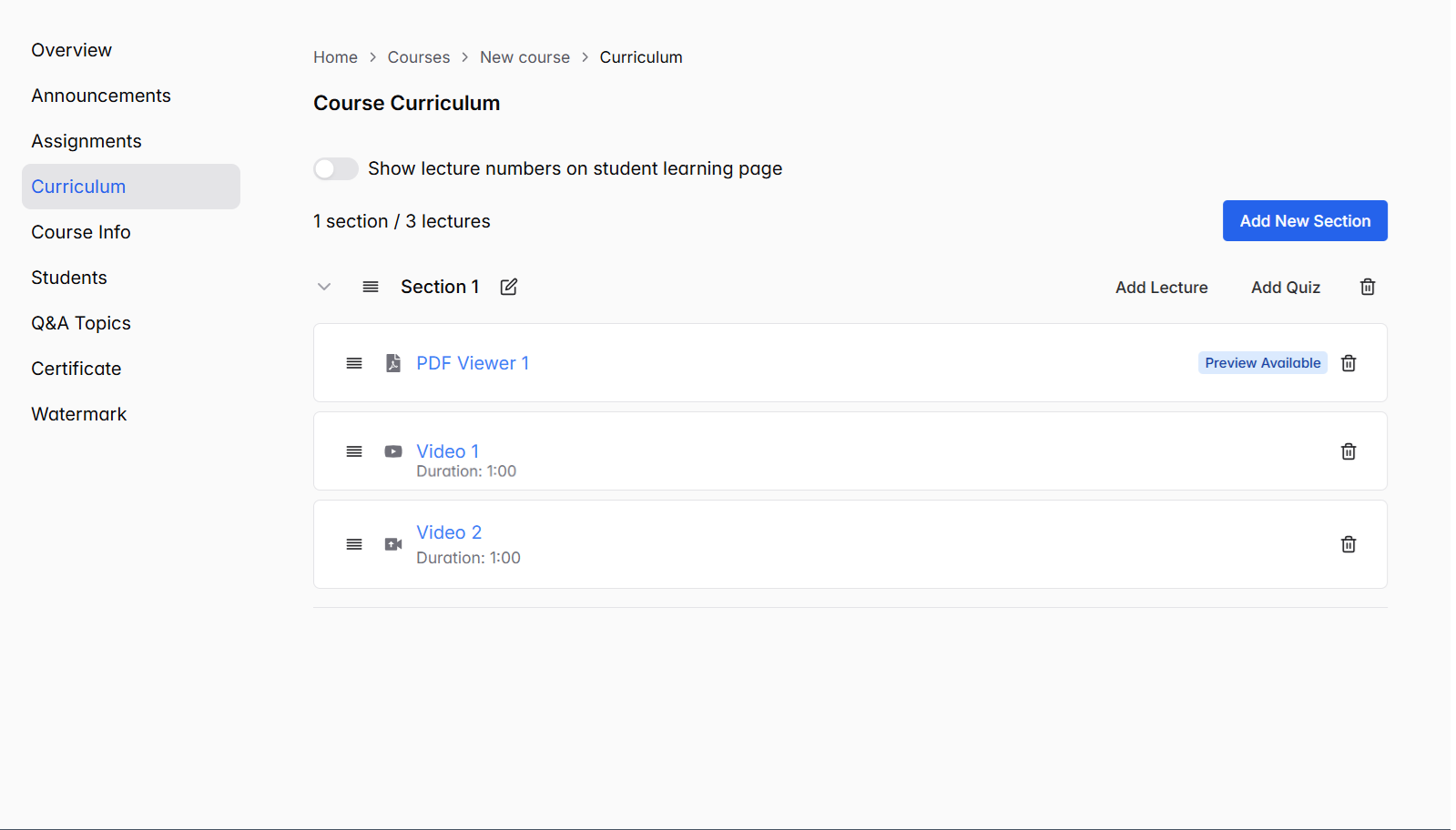1456x830 pixels.
Task: Delete PDF Viewer 1 using its trash icon
Action: click(x=1349, y=363)
